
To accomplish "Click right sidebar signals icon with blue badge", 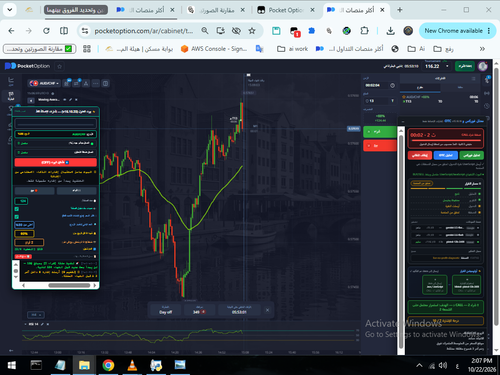I will pos(487,80).
